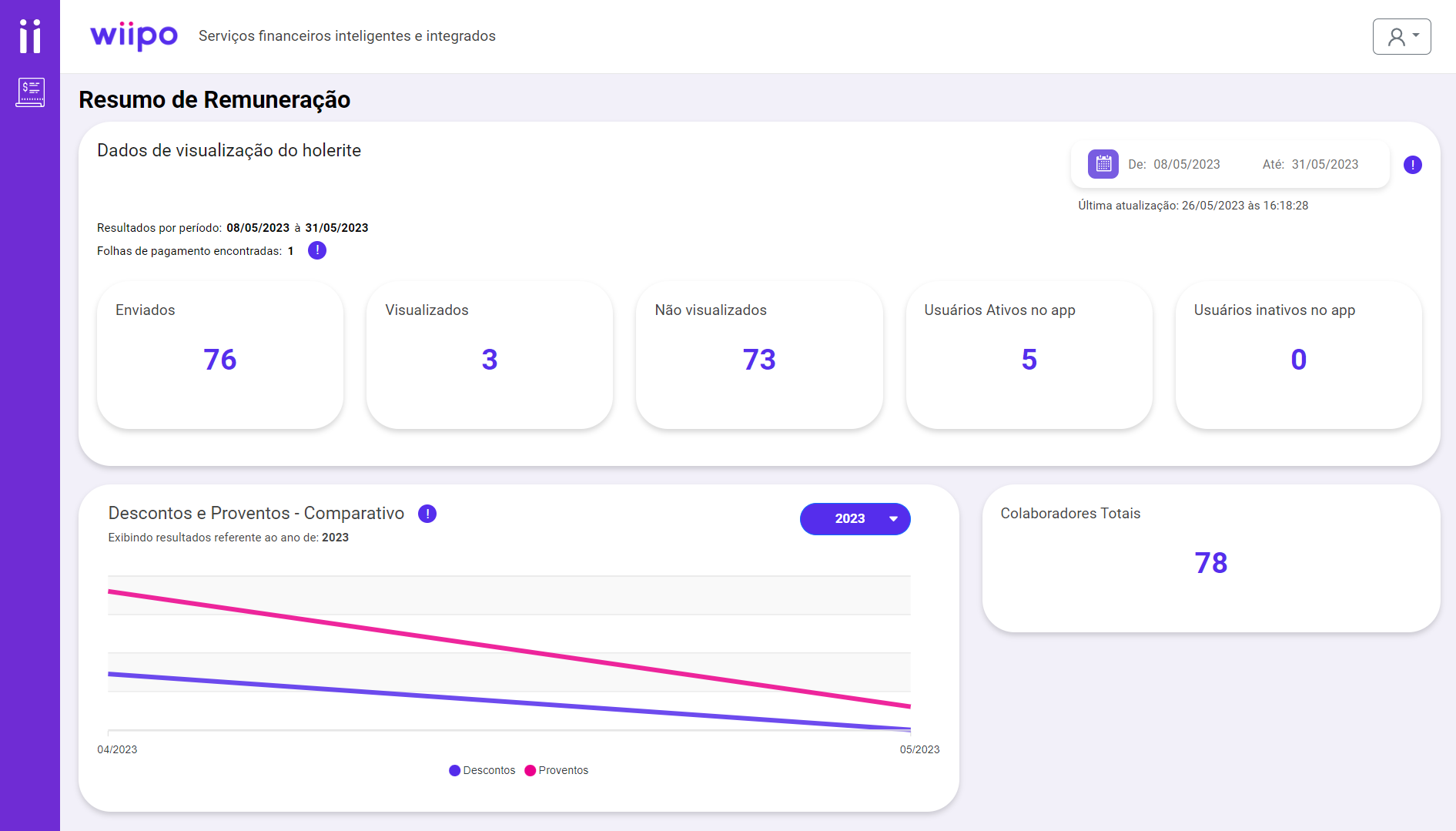
Task: Select the Visualizados card
Action: (490, 355)
